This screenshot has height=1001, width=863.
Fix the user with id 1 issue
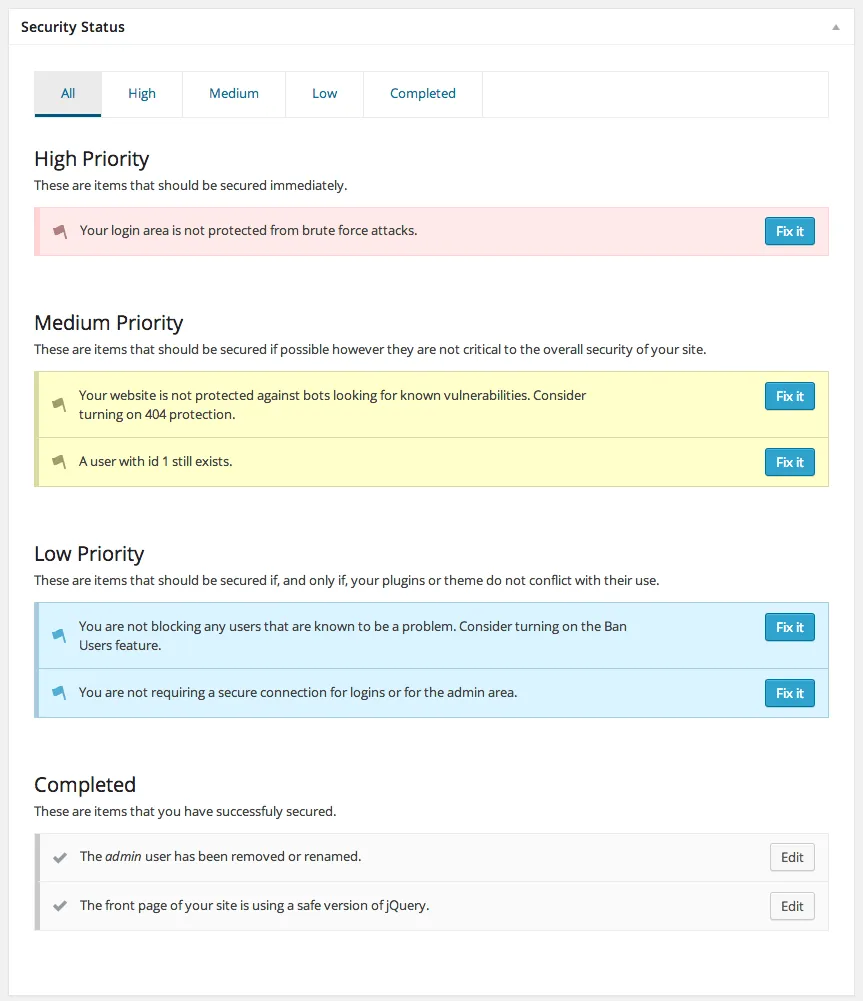[x=789, y=461]
